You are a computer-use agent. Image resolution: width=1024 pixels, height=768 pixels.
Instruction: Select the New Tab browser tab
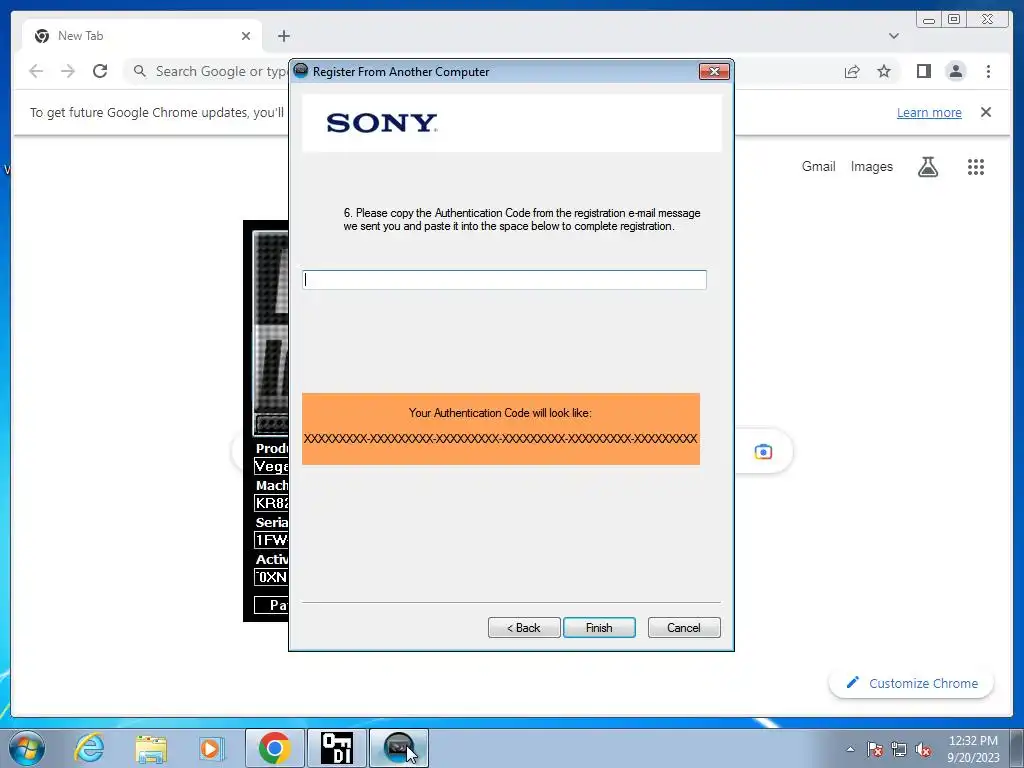click(x=142, y=36)
